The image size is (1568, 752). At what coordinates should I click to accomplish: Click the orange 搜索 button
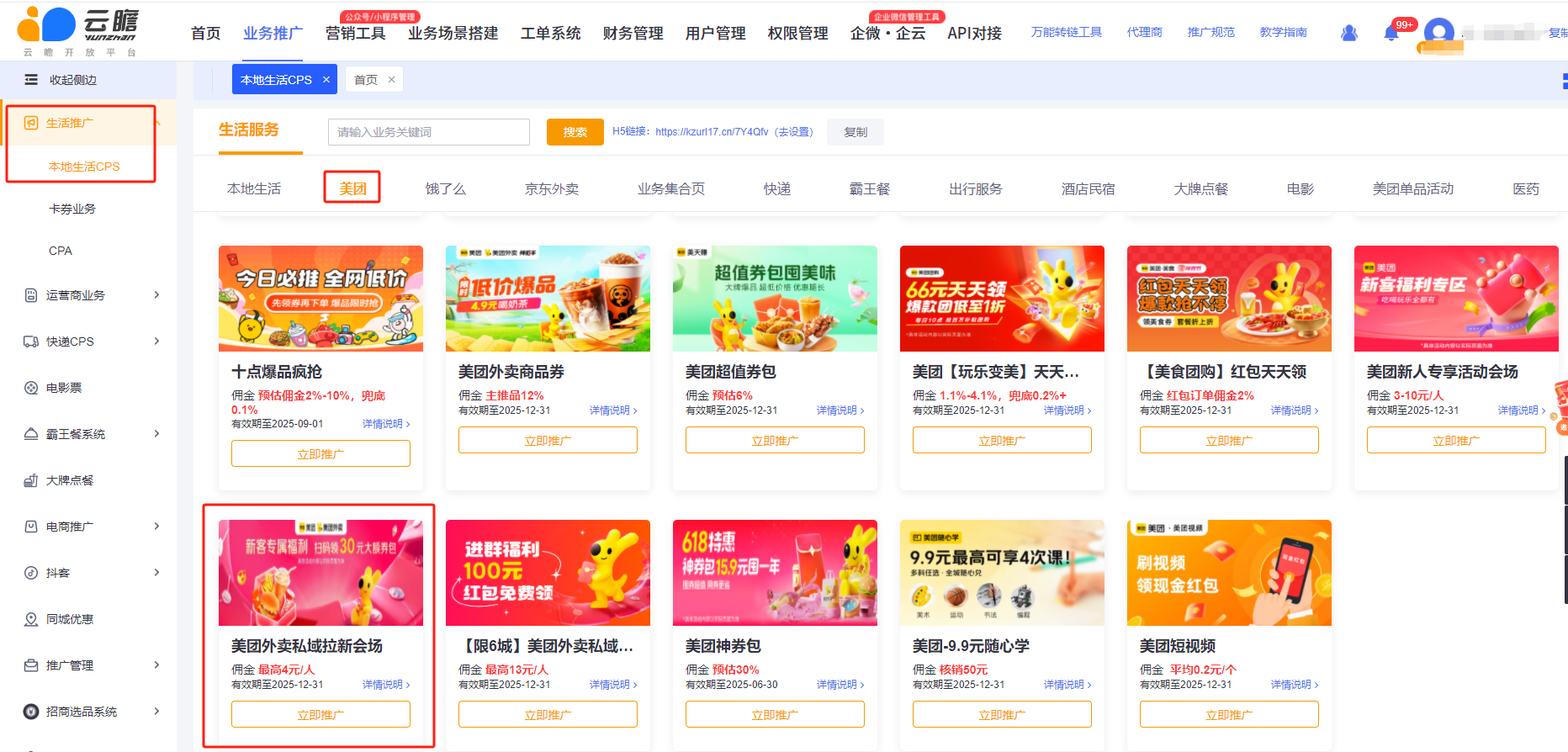tap(575, 132)
